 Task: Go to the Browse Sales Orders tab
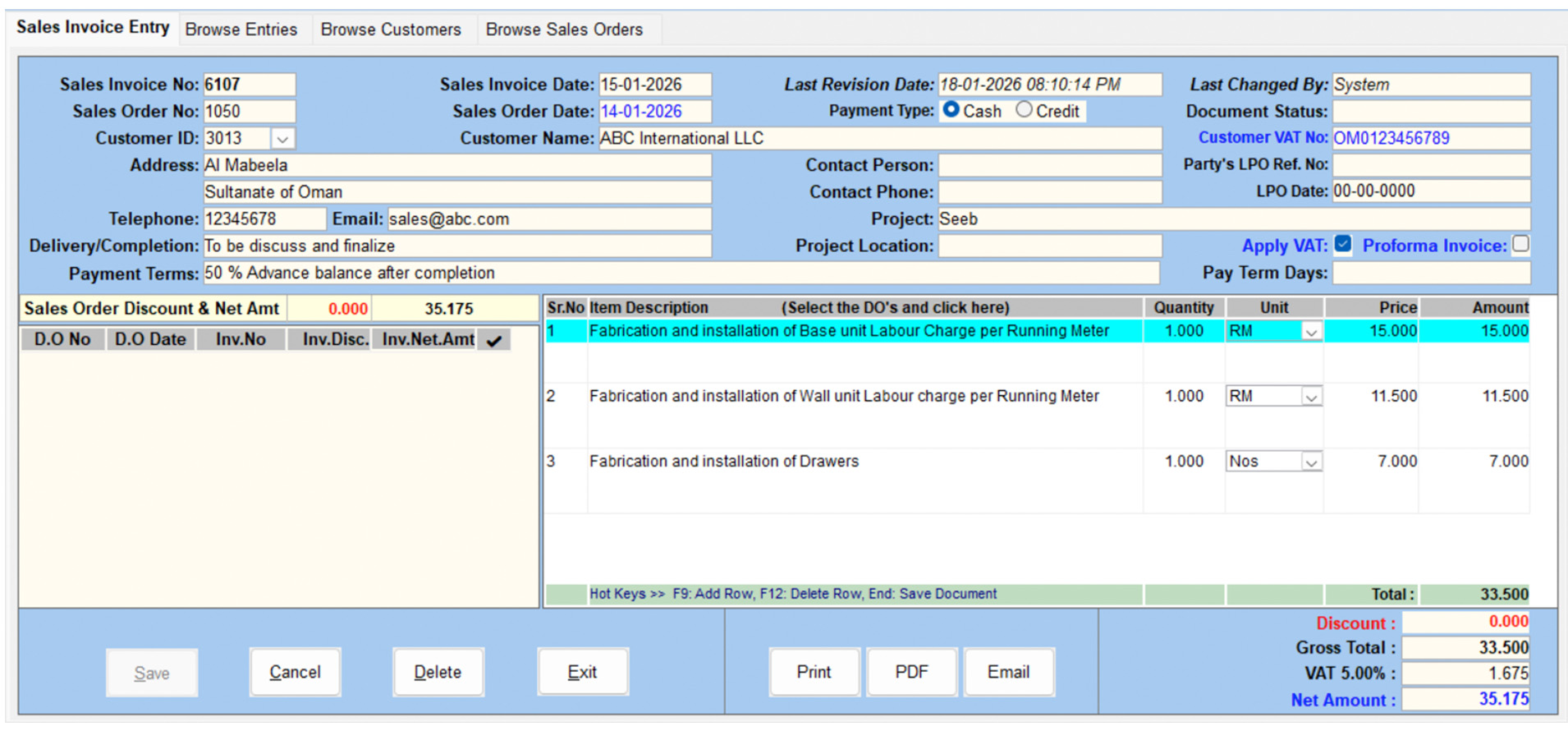(x=564, y=30)
